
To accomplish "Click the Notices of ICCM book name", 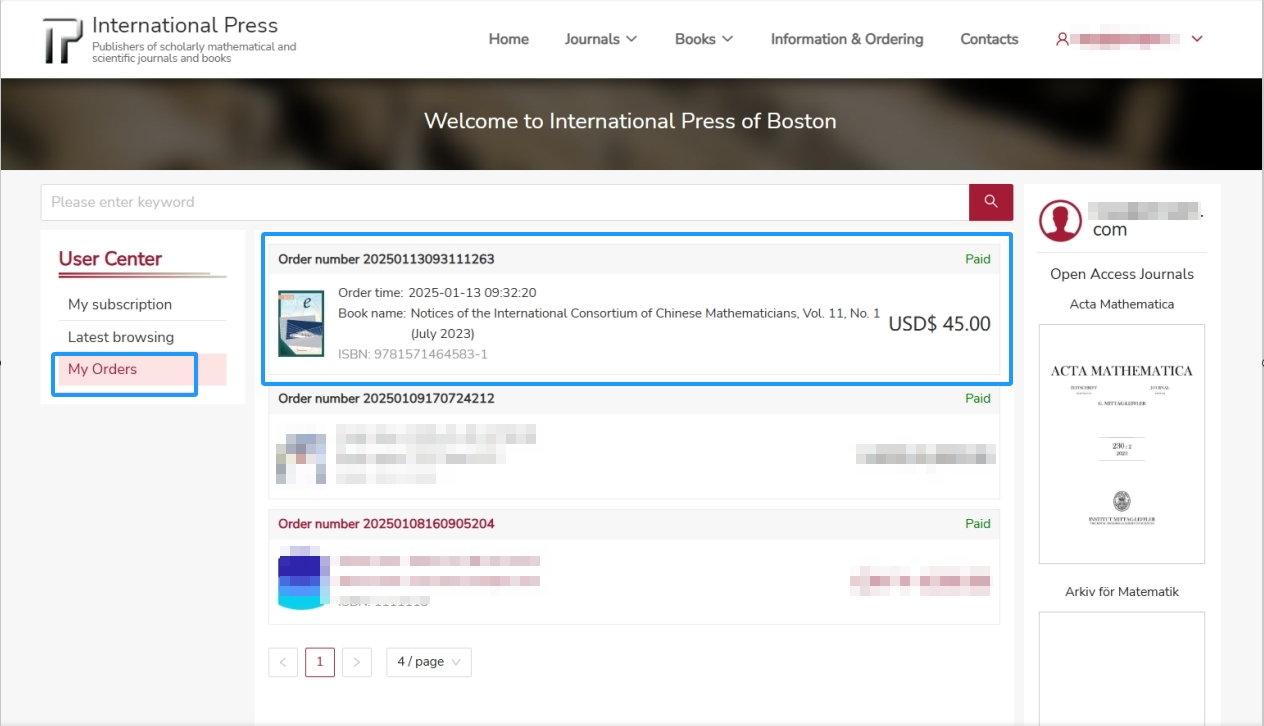I will [x=645, y=323].
